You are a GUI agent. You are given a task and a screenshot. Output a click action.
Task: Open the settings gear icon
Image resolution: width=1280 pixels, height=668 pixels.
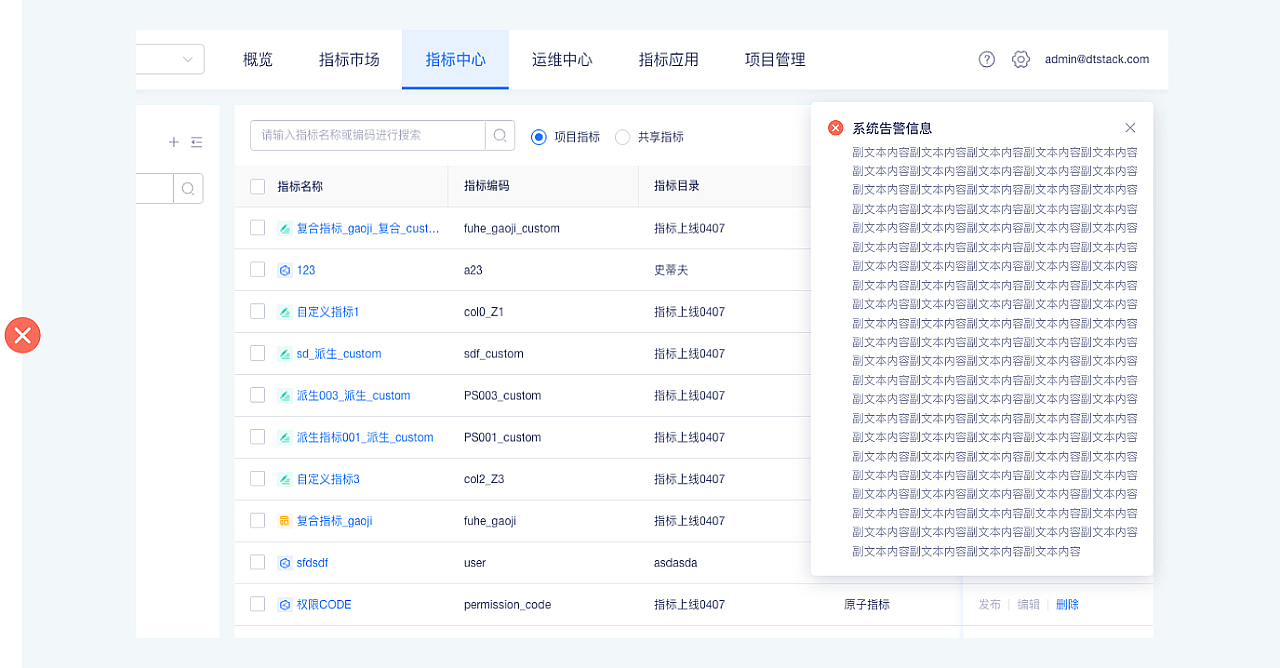[x=1020, y=59]
